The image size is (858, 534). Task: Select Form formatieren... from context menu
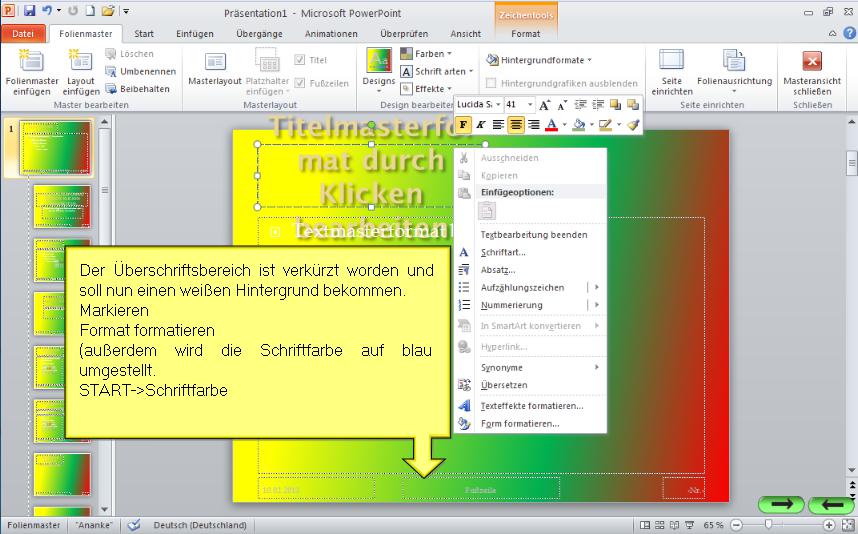click(519, 423)
